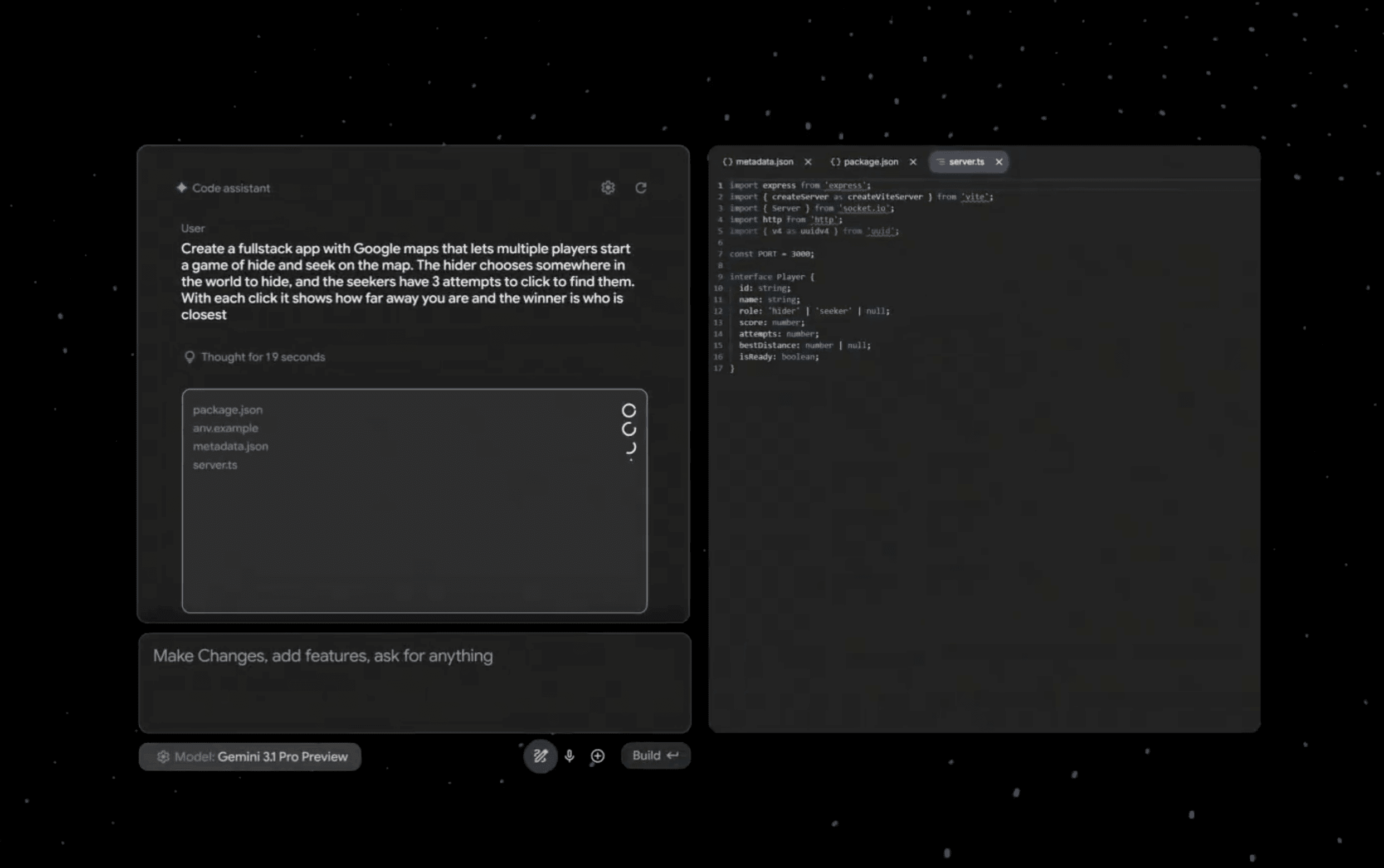Viewport: 1384px width, 868px height.
Task: Select anv.example in the file list
Action: point(225,428)
